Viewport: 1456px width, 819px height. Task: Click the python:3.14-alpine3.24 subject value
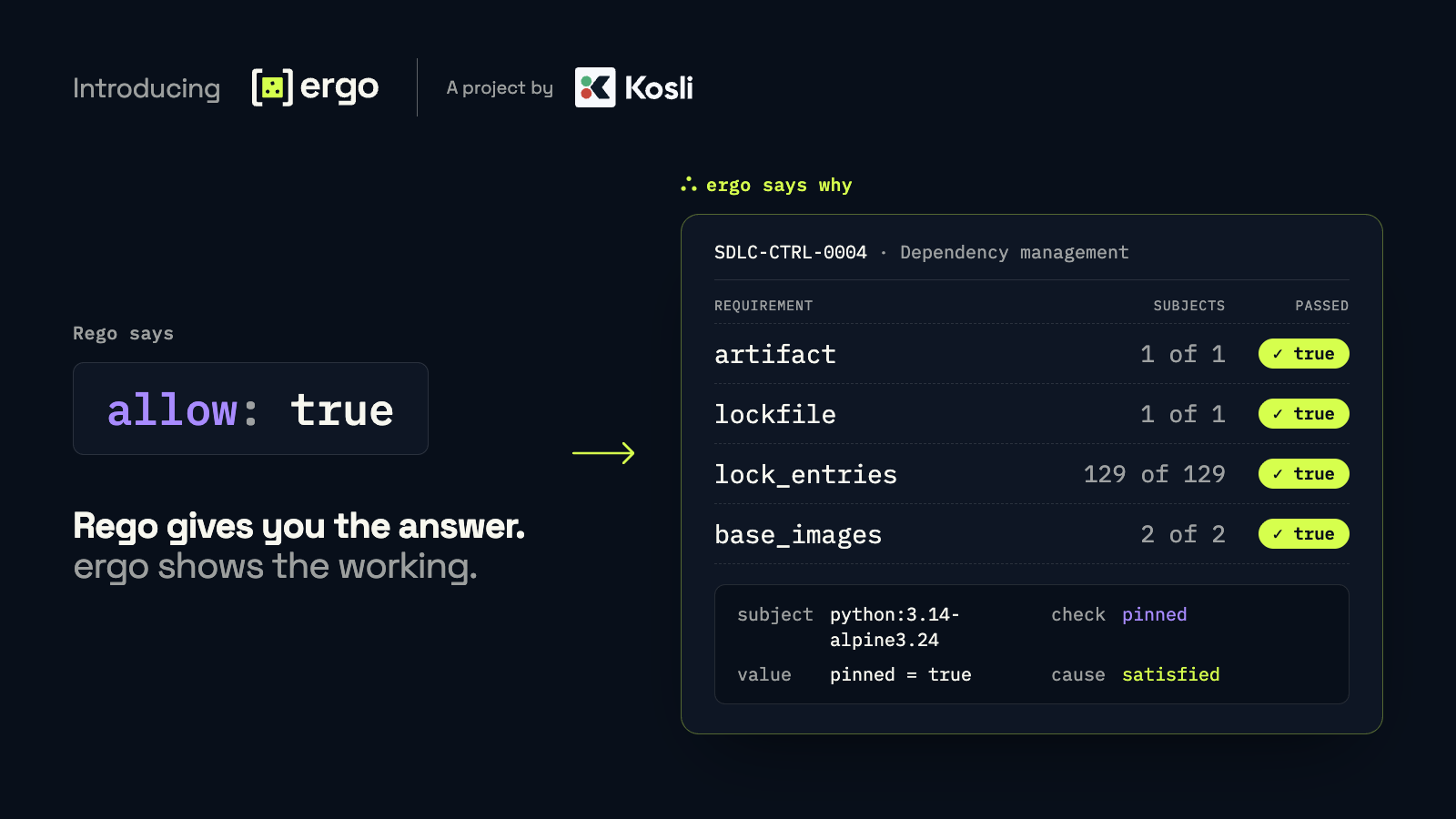click(895, 627)
